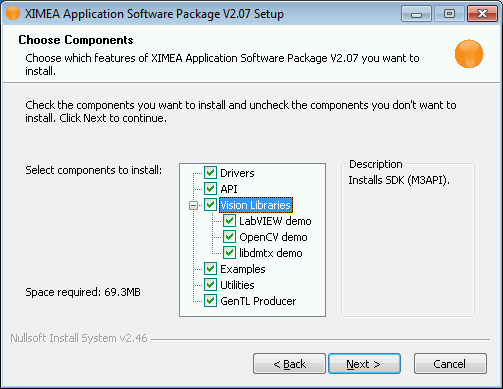Uncheck the Utilities checkbox

point(210,285)
